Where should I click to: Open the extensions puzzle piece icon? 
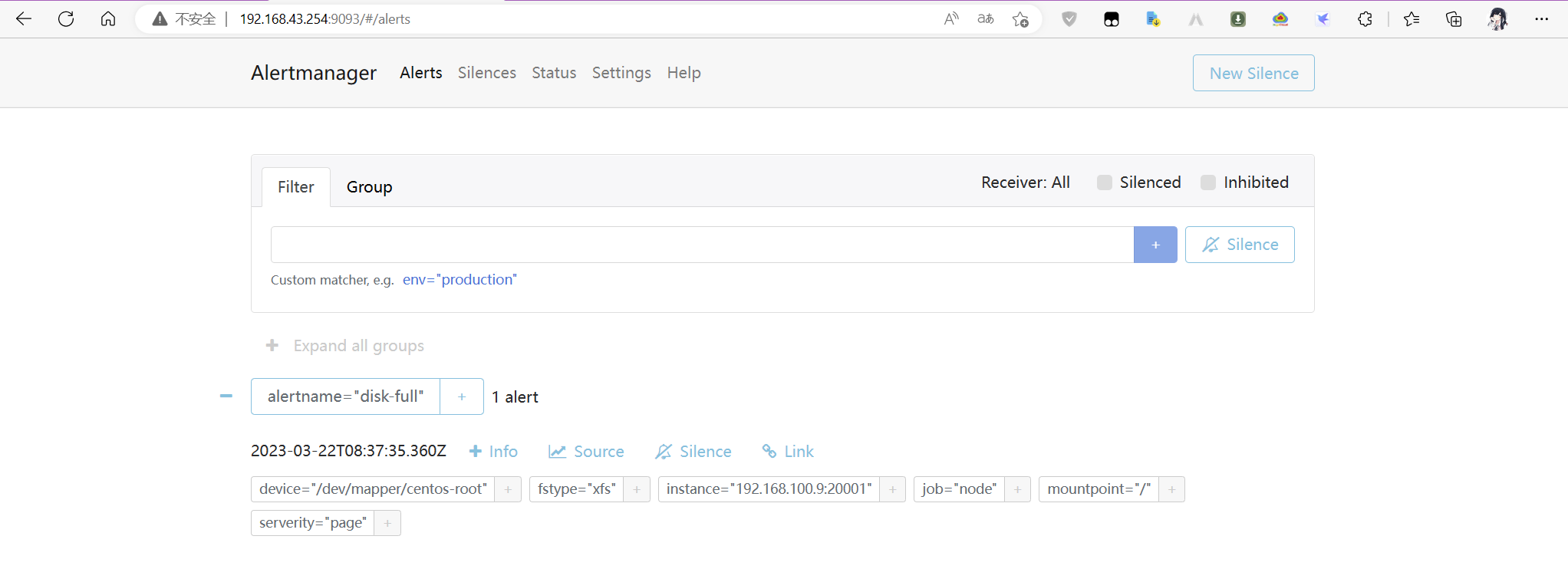point(1365,19)
